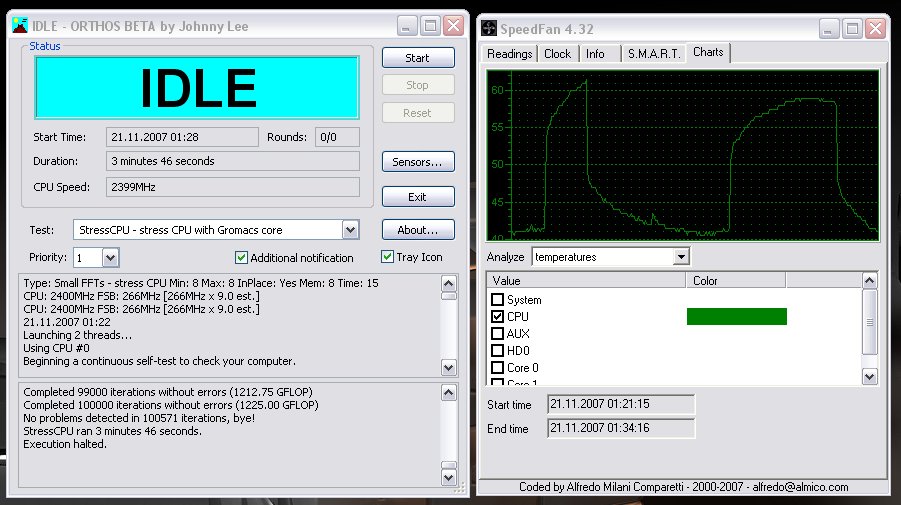
Task: Click the CPU Speed field
Action: [233, 187]
